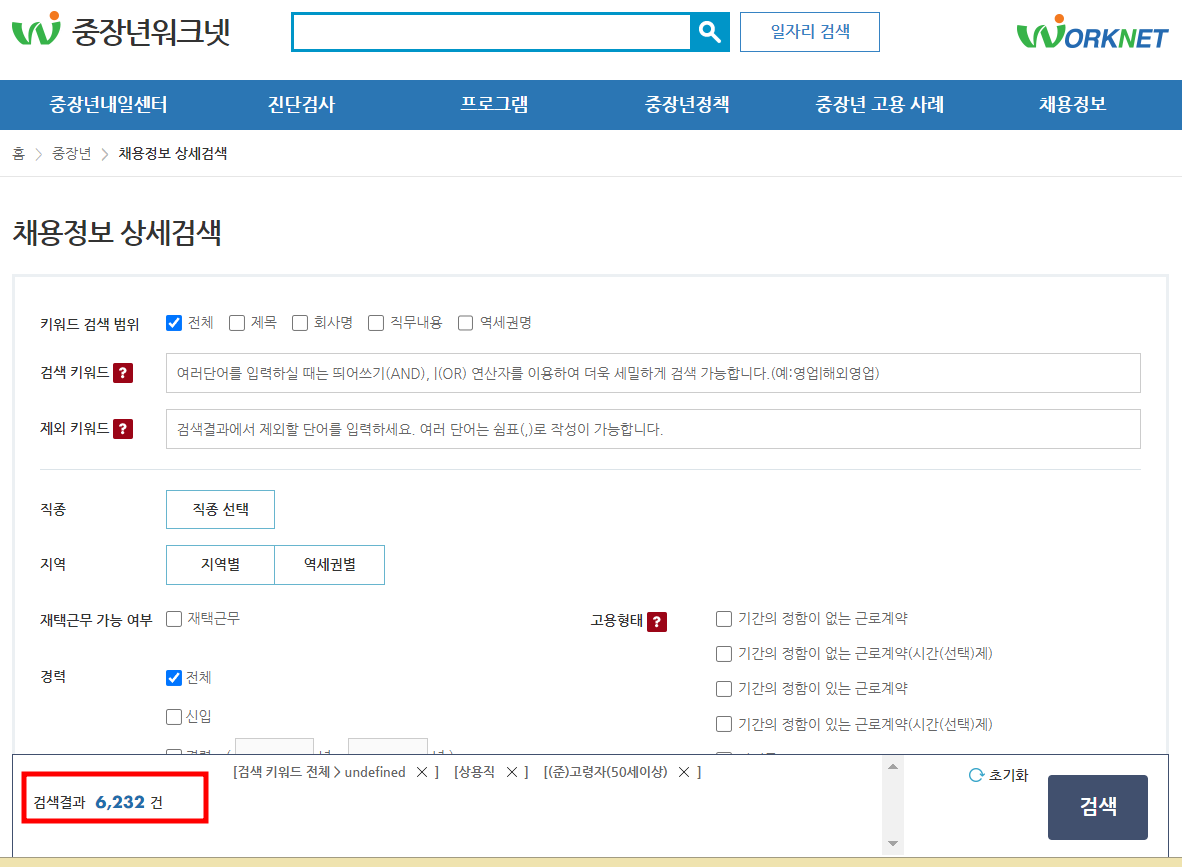Remove the 검색 키워드 전체 undefined filter

[420, 772]
